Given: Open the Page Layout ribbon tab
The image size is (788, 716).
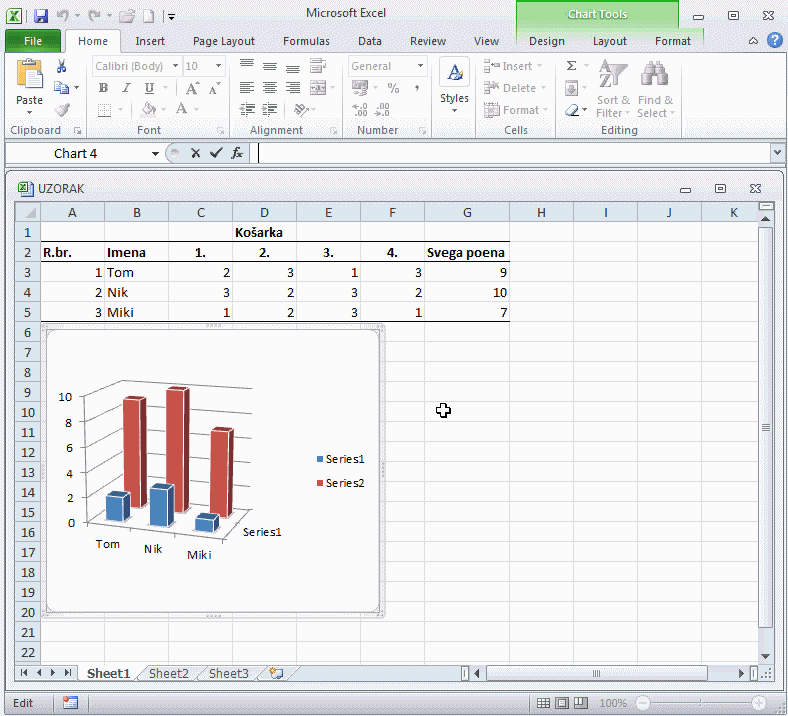Looking at the screenshot, I should pos(223,41).
